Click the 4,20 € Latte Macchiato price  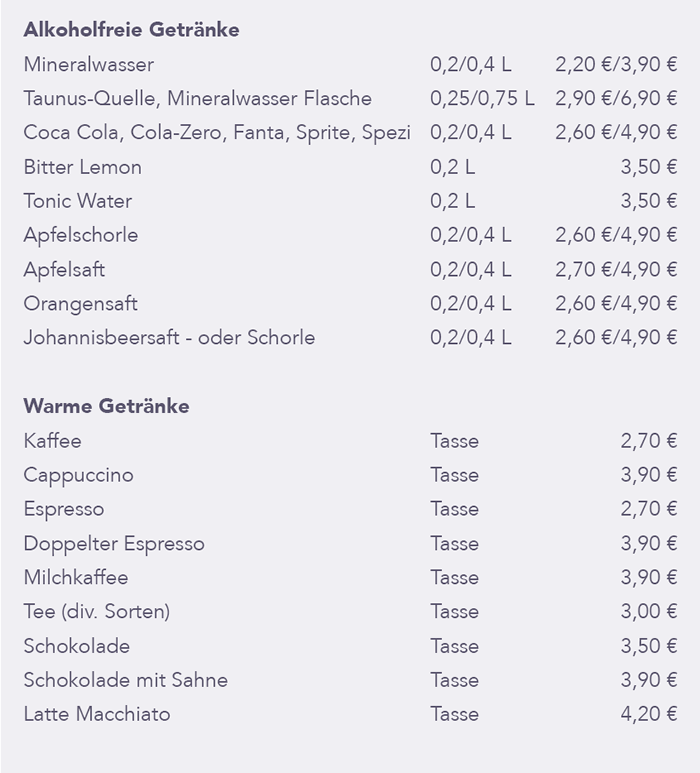pyautogui.click(x=649, y=714)
